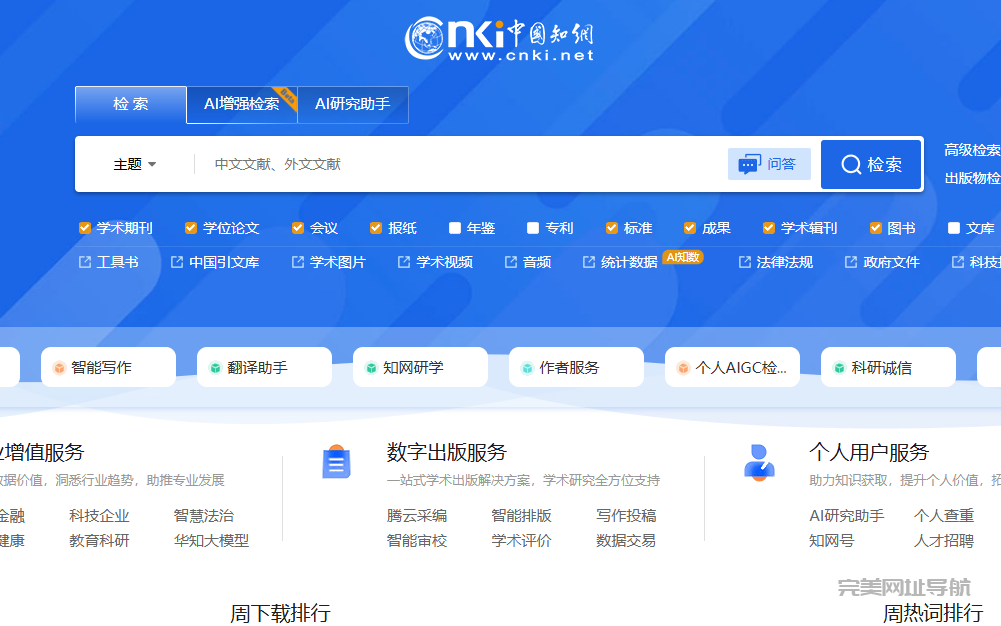This screenshot has width=1001, height=626.
Task: Click the 周下载排行 heading
Action: click(x=280, y=613)
